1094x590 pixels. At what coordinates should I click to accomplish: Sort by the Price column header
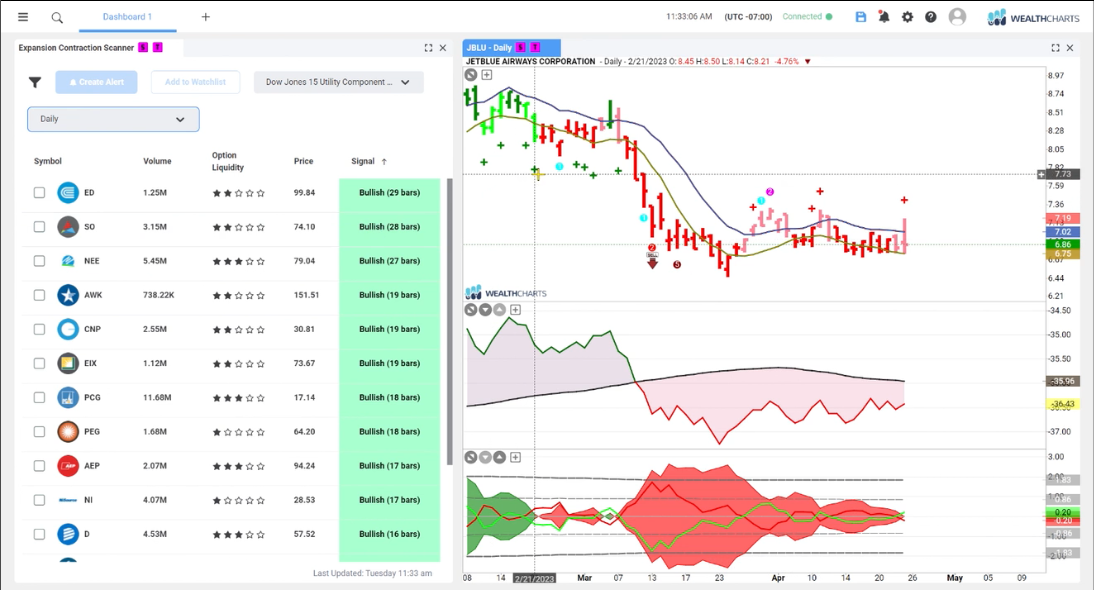point(304,161)
